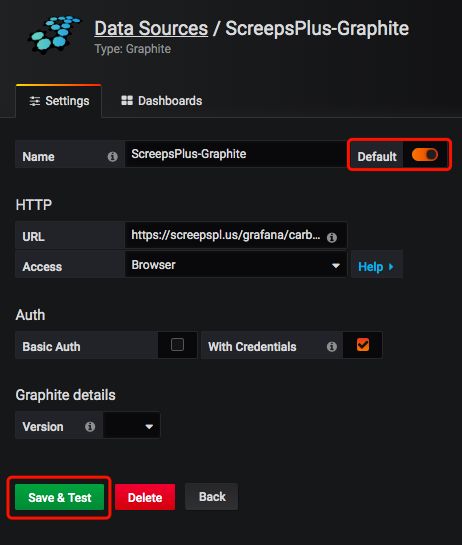Click the With Credentials info icon
The width and height of the screenshot is (462, 545).
332,347
